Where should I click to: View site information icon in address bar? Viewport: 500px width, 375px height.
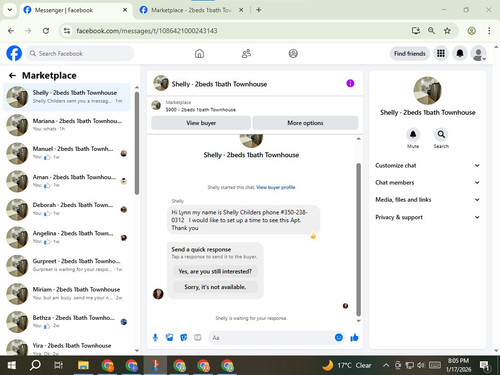click(x=67, y=31)
